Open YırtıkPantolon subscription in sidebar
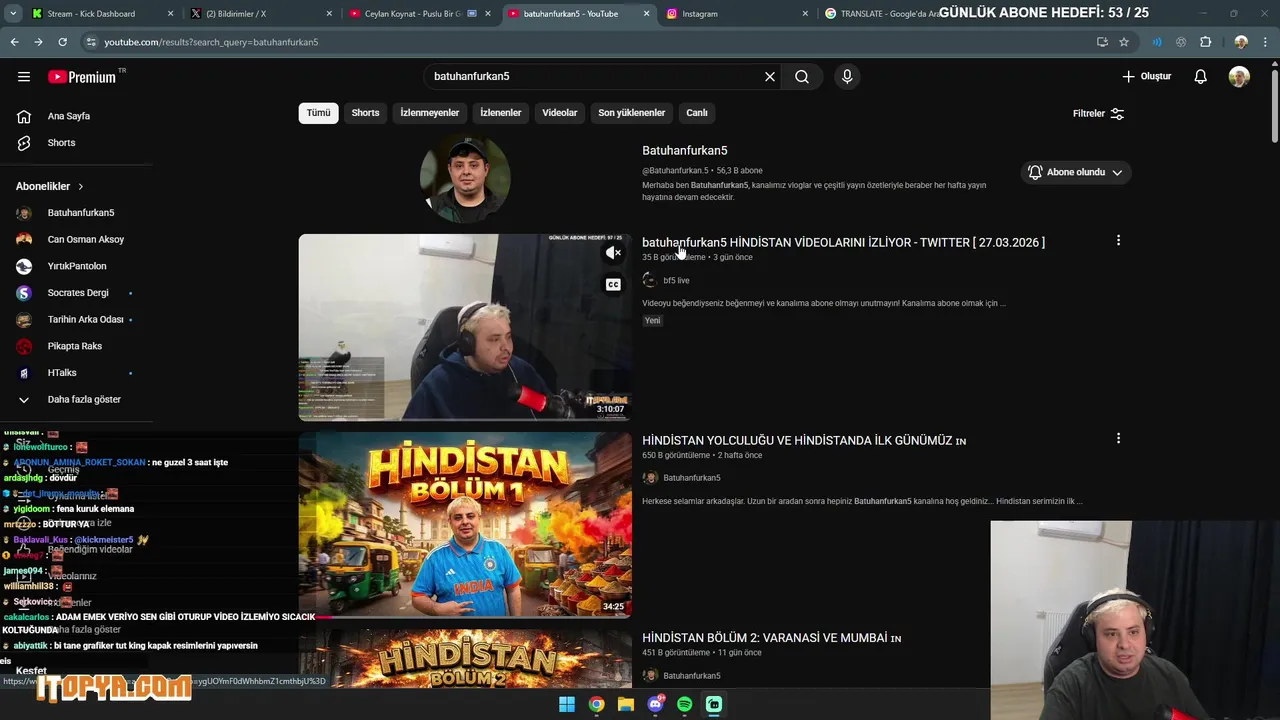This screenshot has width=1280, height=720. click(76, 266)
